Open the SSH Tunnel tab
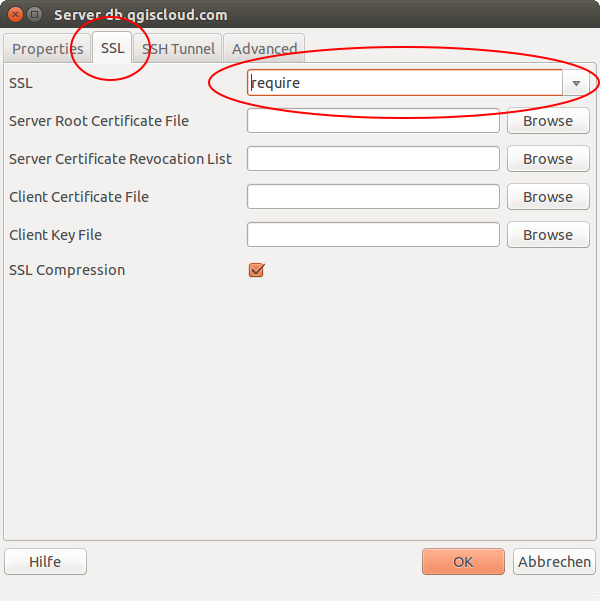 pos(178,48)
